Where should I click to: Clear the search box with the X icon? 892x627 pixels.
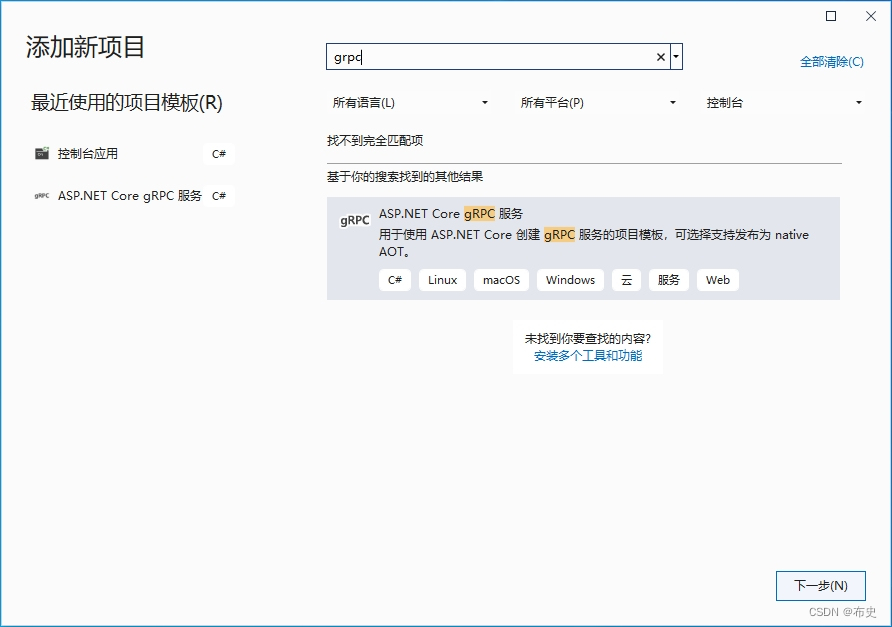tap(660, 57)
